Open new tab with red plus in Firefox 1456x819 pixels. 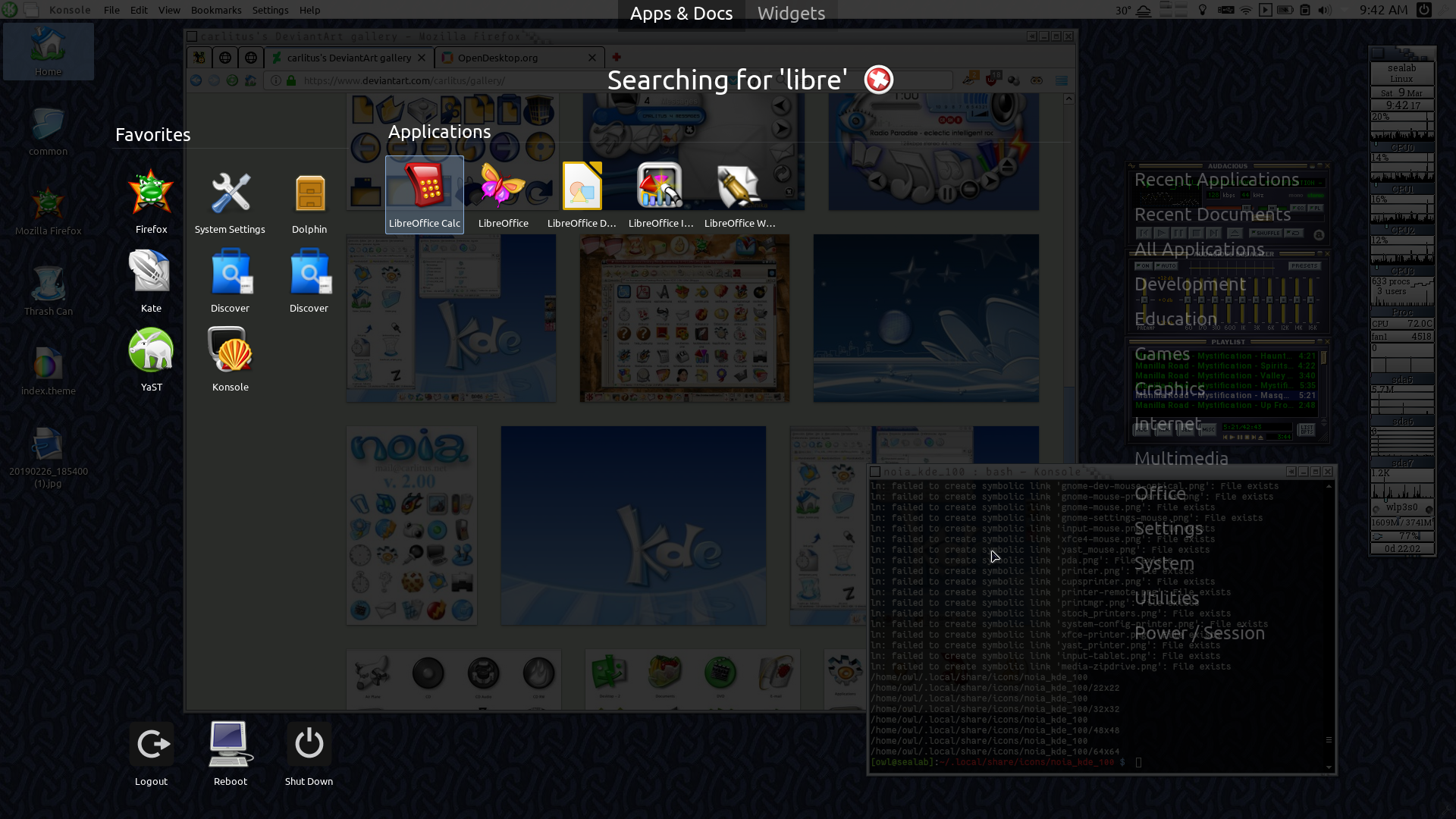click(617, 57)
